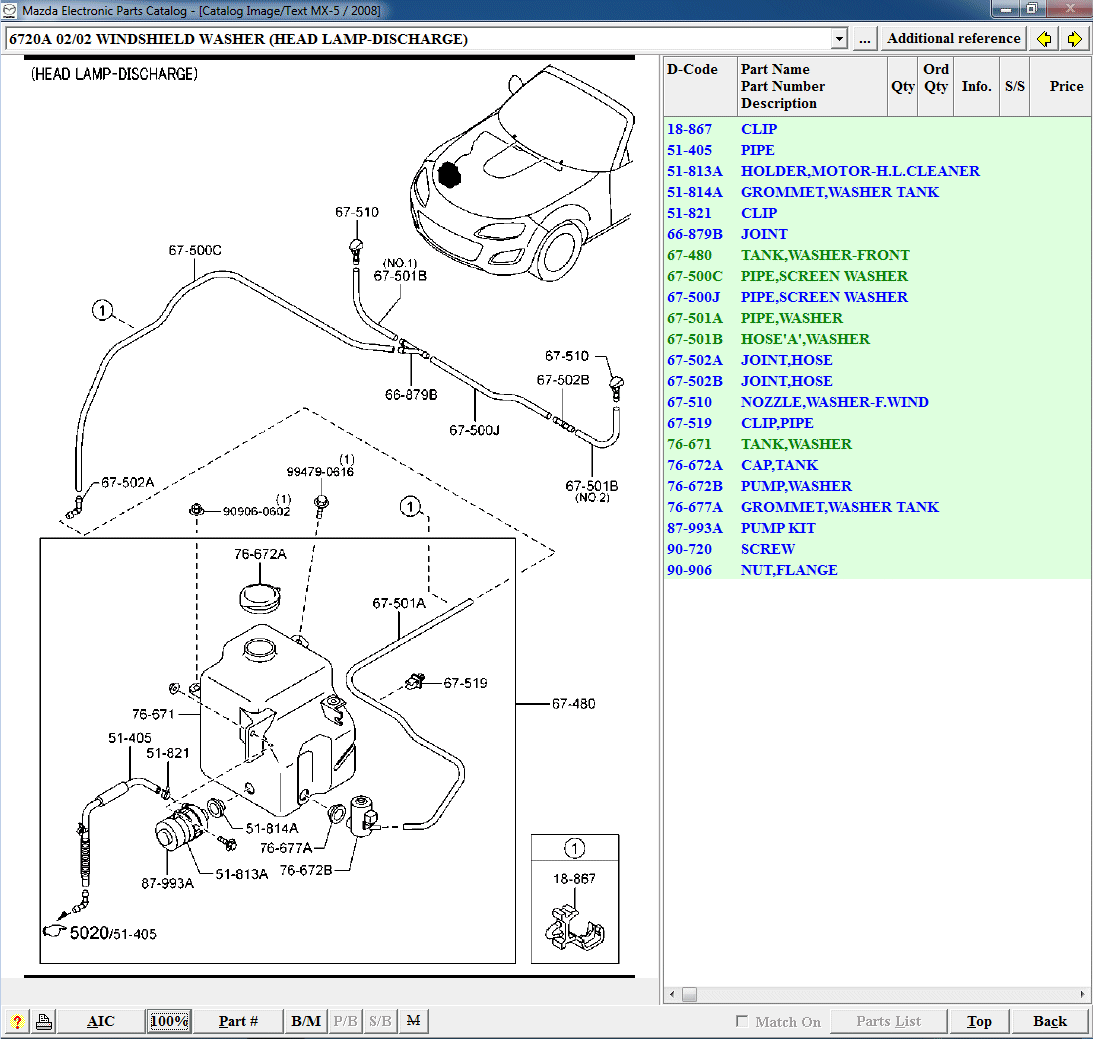Click 67-500C pipe label in diagram
Viewport: 1093px width, 1039px height.
(x=195, y=250)
